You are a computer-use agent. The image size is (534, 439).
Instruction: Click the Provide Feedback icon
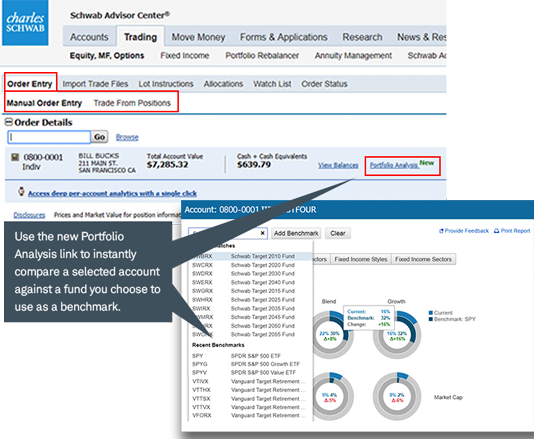pos(441,231)
